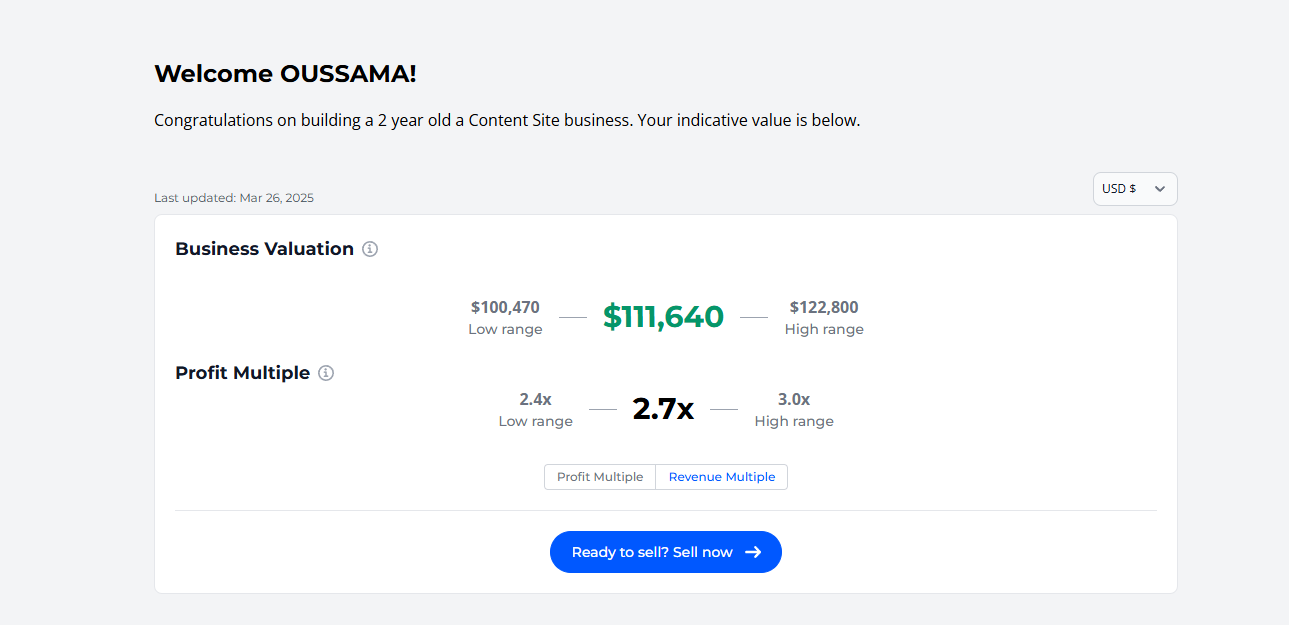The height and width of the screenshot is (625, 1289).
Task: Click the 3.0x high range multiple
Action: point(794,399)
